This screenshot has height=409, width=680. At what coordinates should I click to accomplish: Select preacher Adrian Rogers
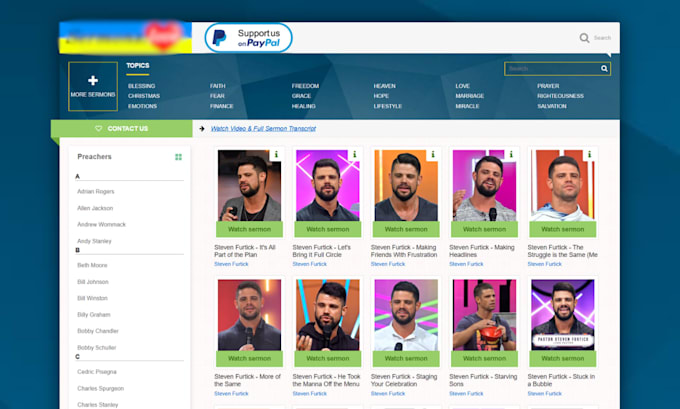96,191
